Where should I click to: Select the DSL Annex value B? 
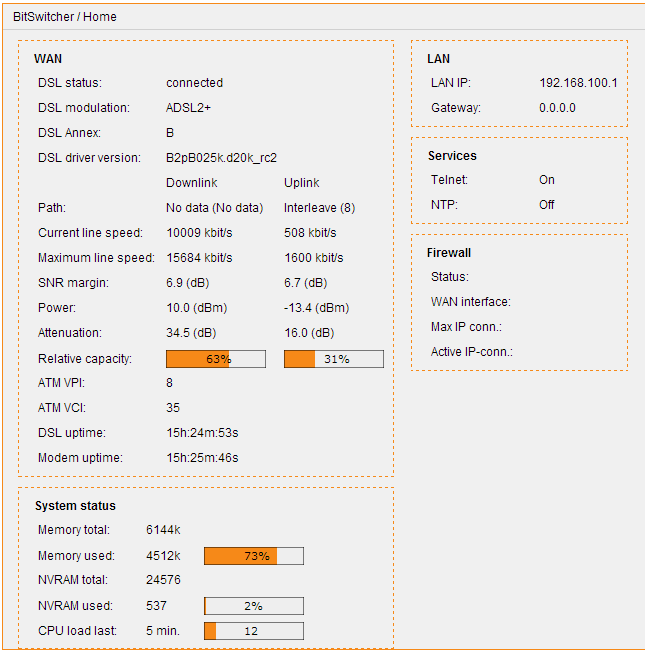(x=170, y=133)
